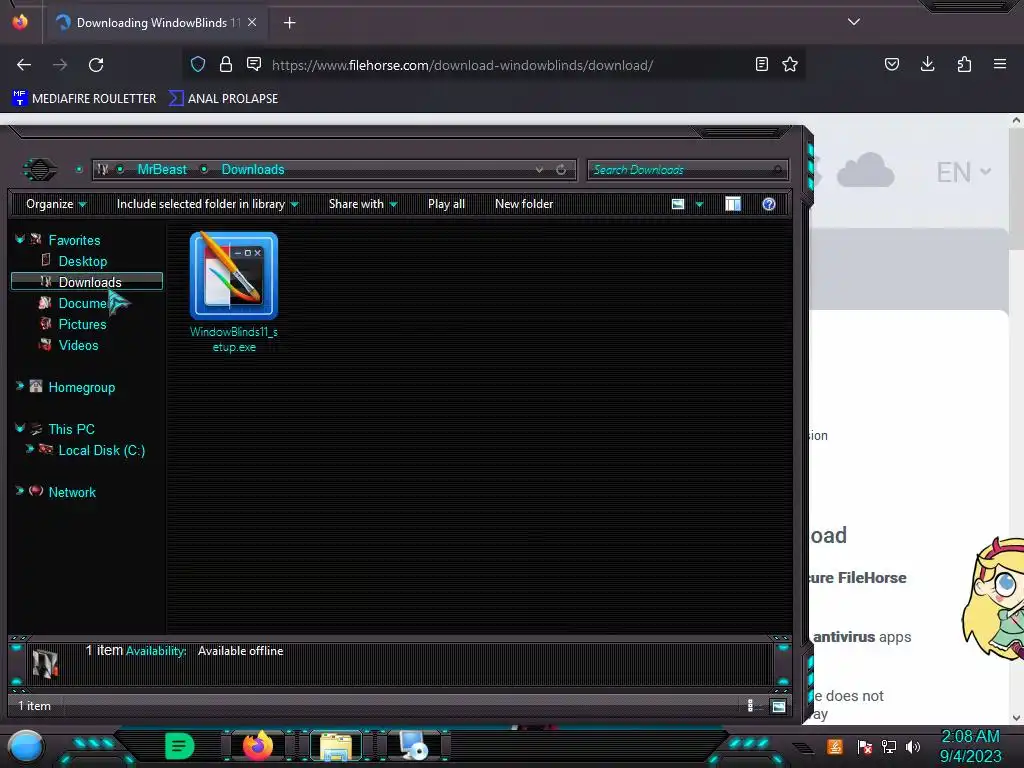Open green notes app on taskbar
1024x768 pixels.
(x=179, y=746)
